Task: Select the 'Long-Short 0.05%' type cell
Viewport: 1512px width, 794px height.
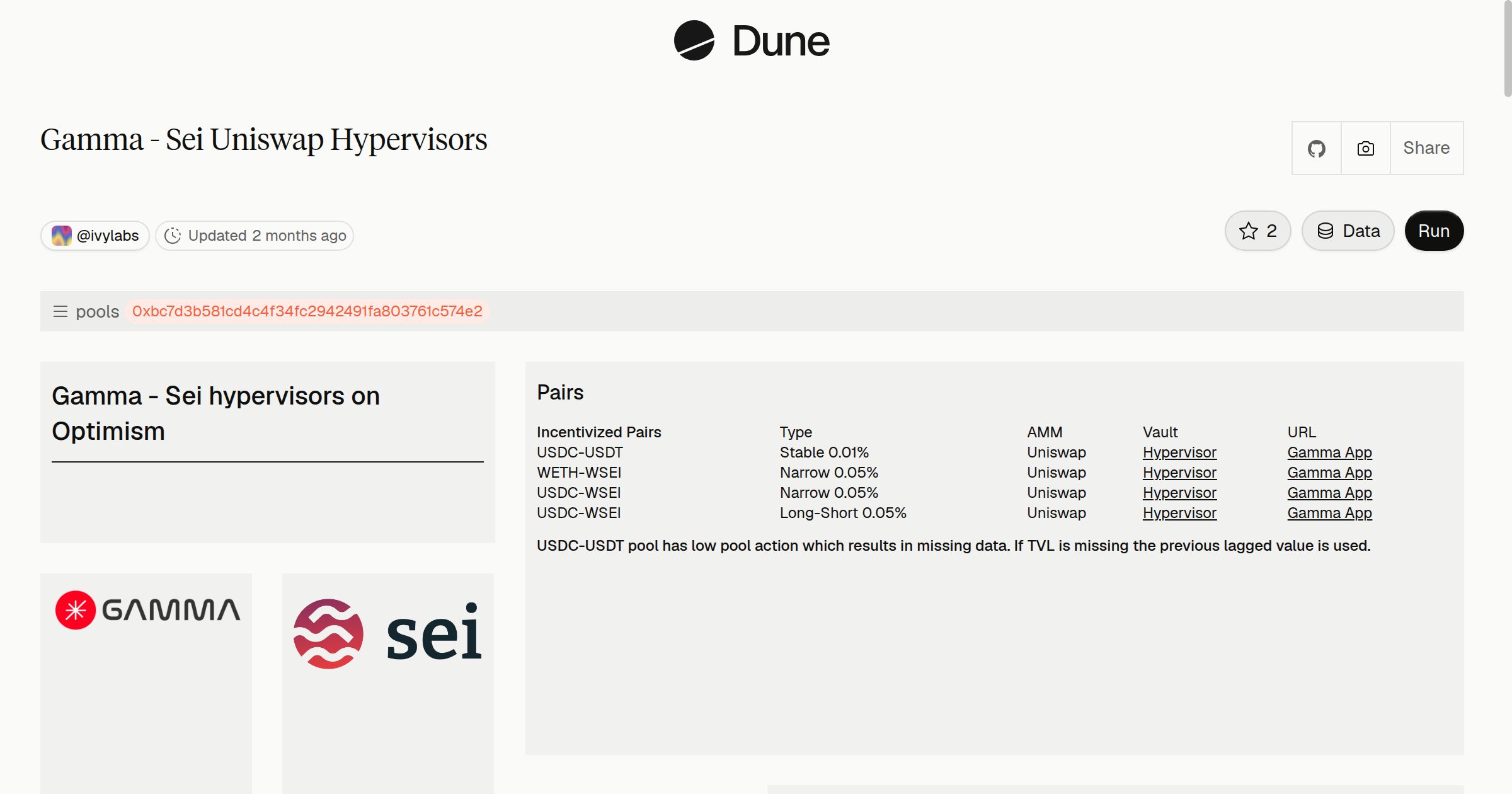Action: [x=843, y=513]
